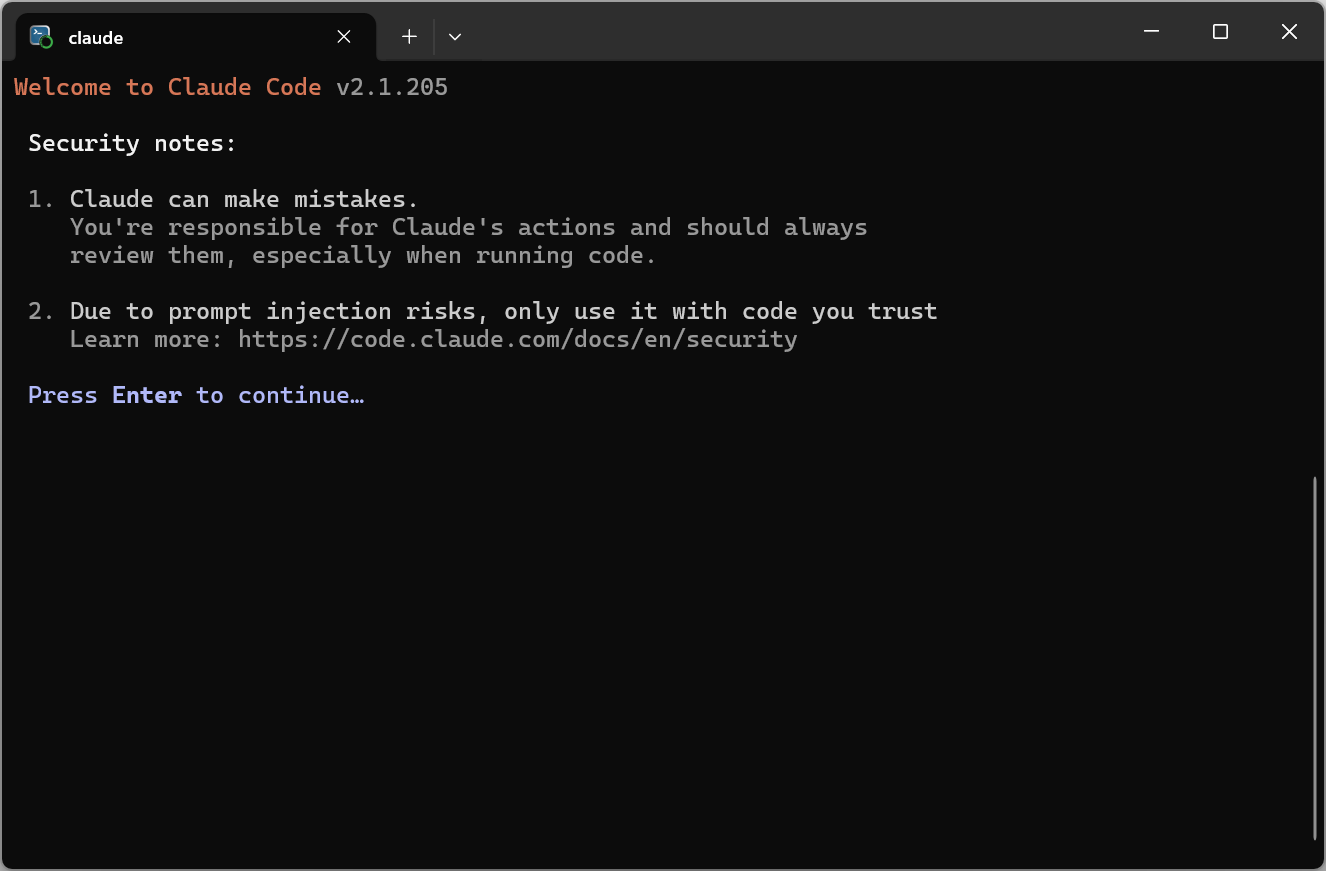Maximize the terminal window
This screenshot has width=1326, height=871.
(1220, 32)
